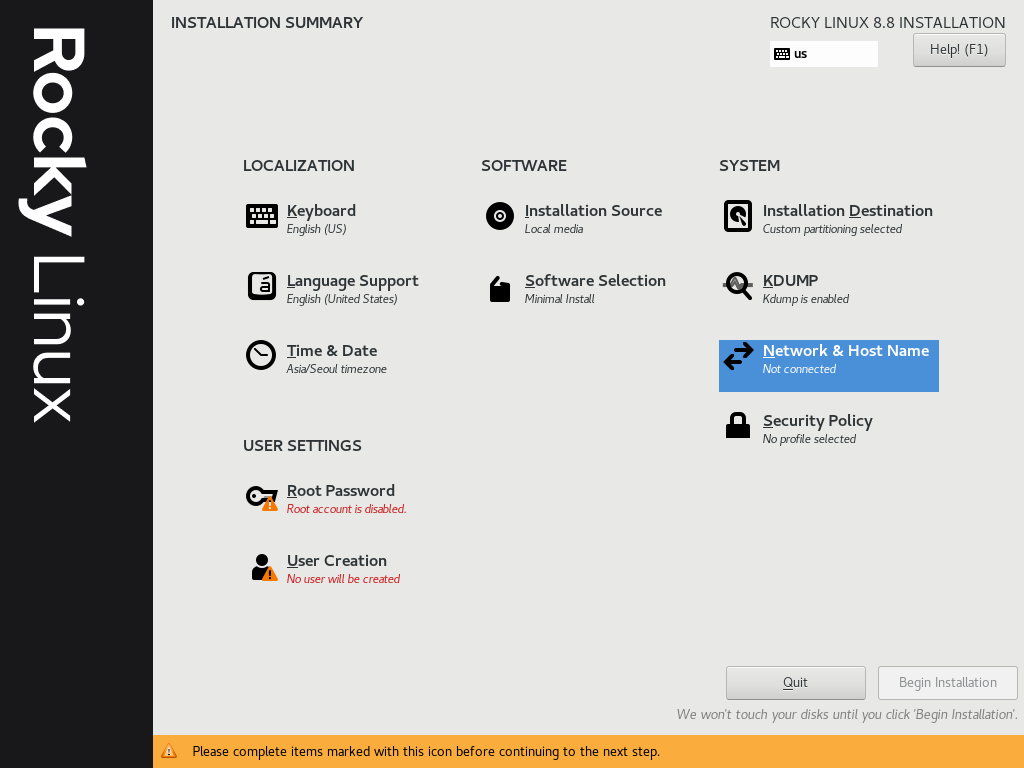Click the Installation Source disc icon
The width and height of the screenshot is (1024, 768).
pos(500,216)
